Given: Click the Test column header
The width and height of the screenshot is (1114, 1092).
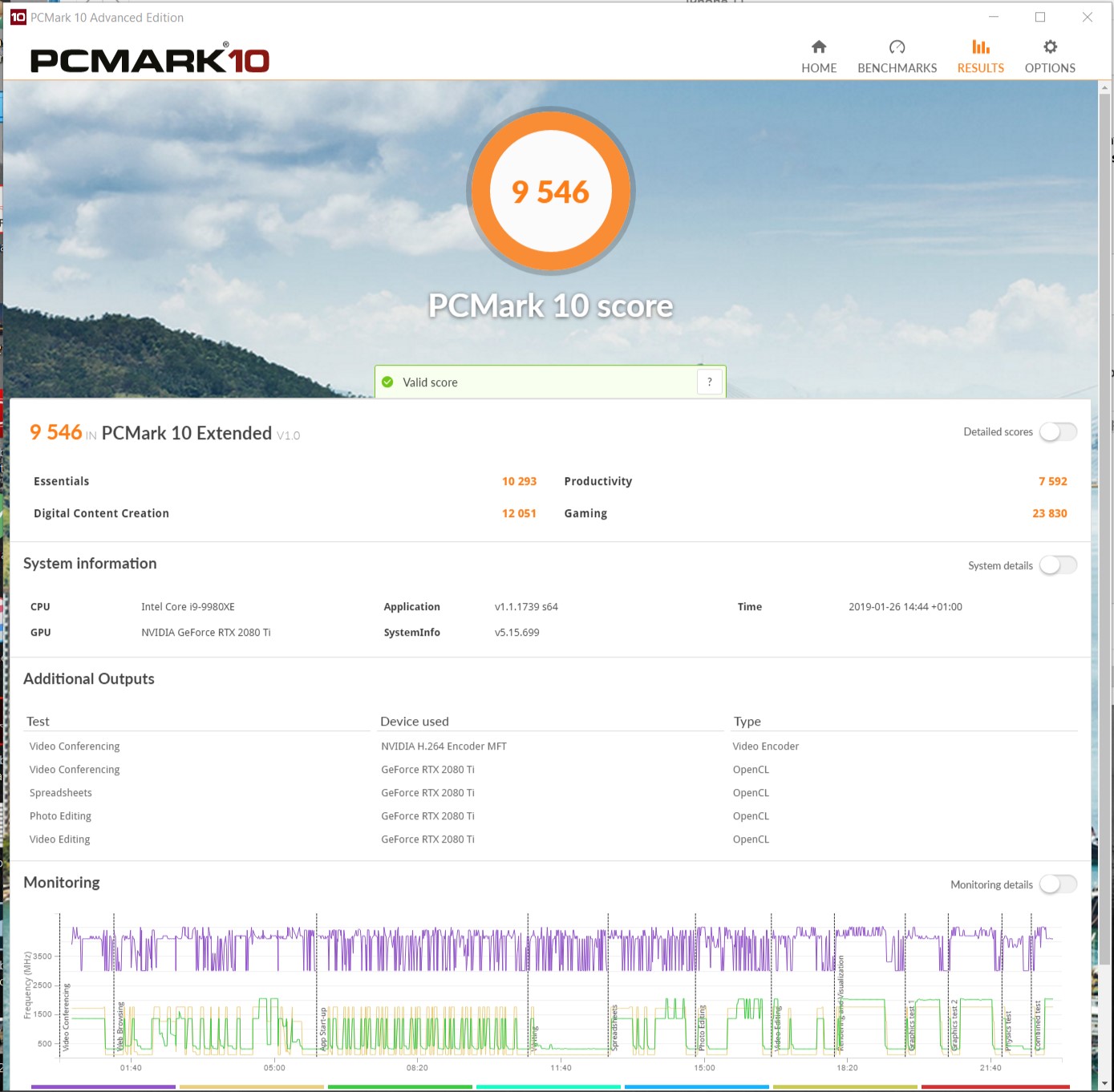Looking at the screenshot, I should click(38, 722).
